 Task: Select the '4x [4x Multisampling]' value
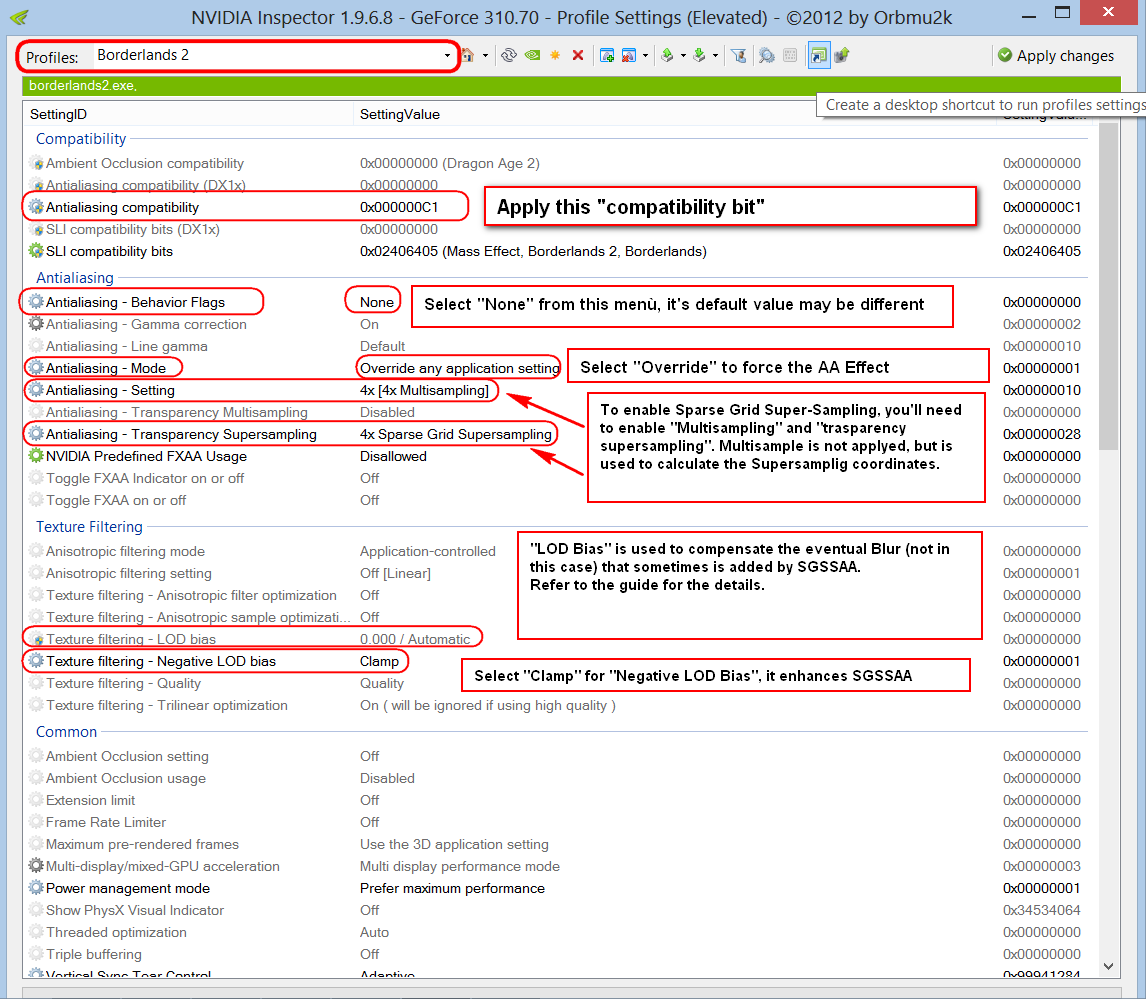pos(425,390)
